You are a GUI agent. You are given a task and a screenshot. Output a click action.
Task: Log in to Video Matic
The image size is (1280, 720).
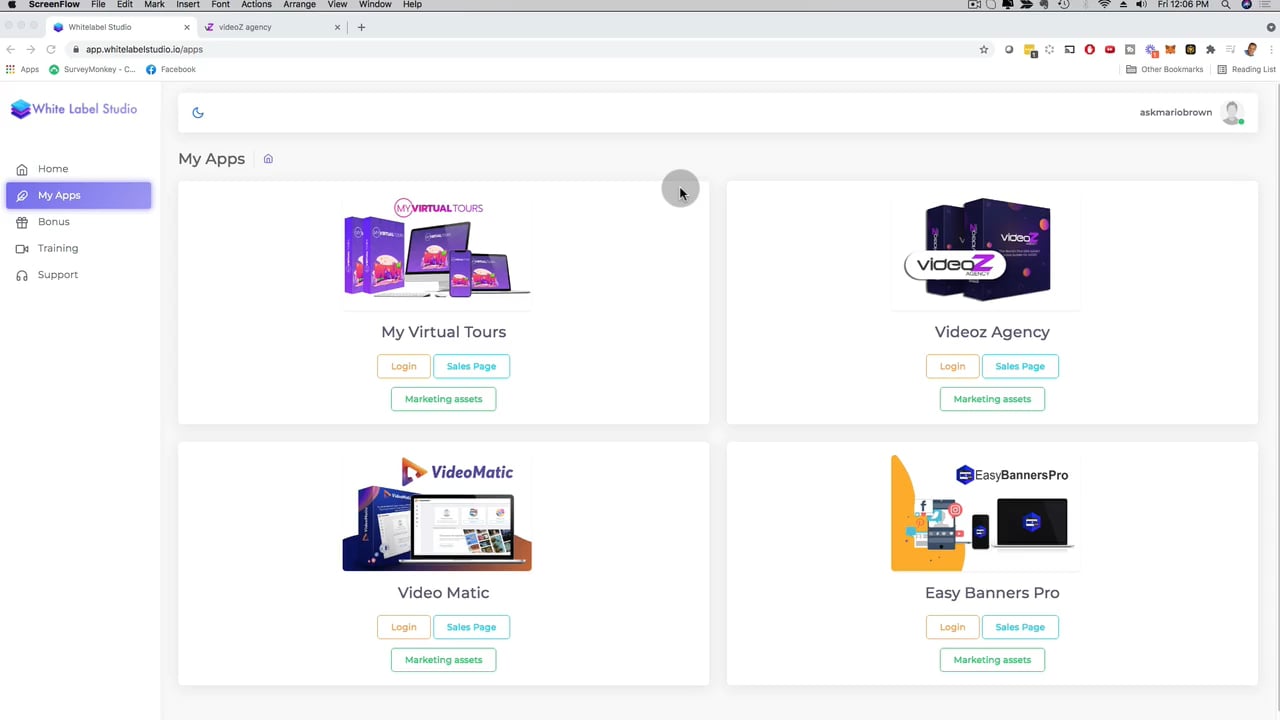pos(404,627)
